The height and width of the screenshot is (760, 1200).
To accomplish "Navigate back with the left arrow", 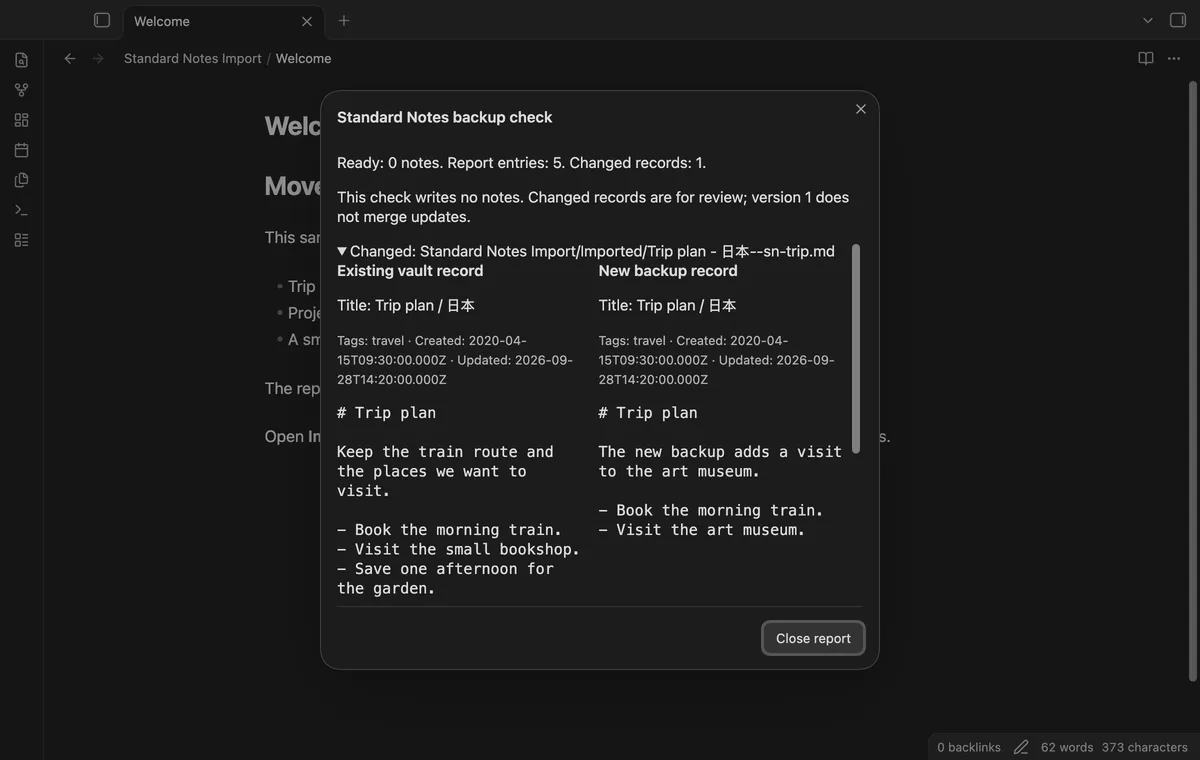I will [70, 58].
